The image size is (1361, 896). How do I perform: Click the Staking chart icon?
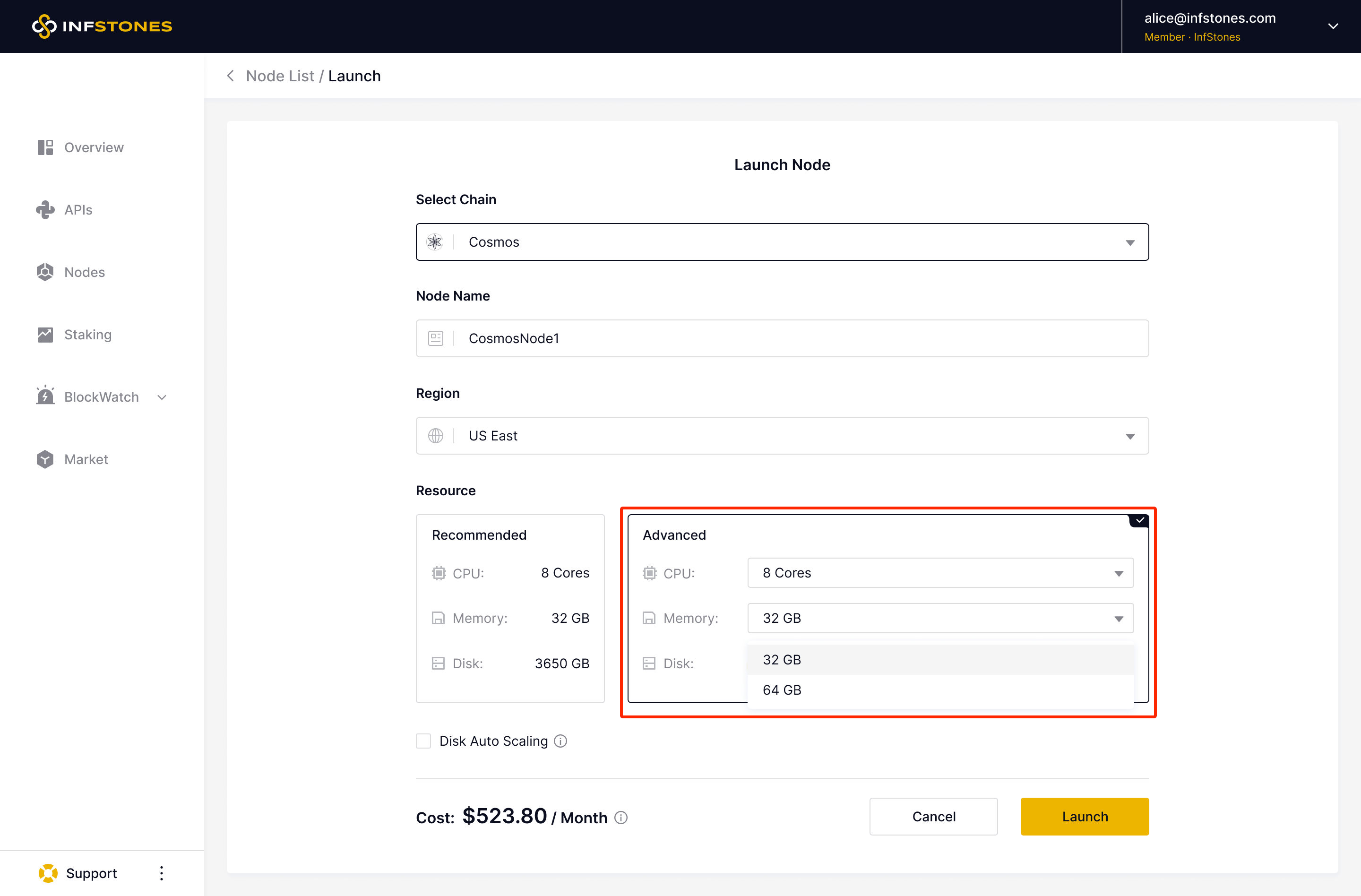point(45,335)
